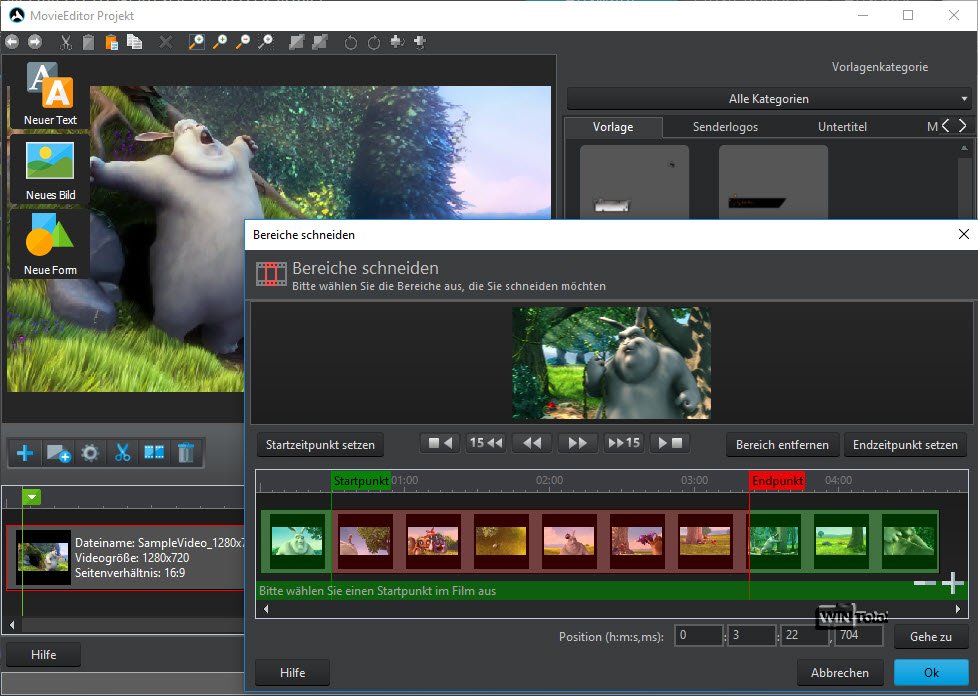This screenshot has width=978, height=696.
Task: Click the seconds position input field
Action: pos(804,636)
